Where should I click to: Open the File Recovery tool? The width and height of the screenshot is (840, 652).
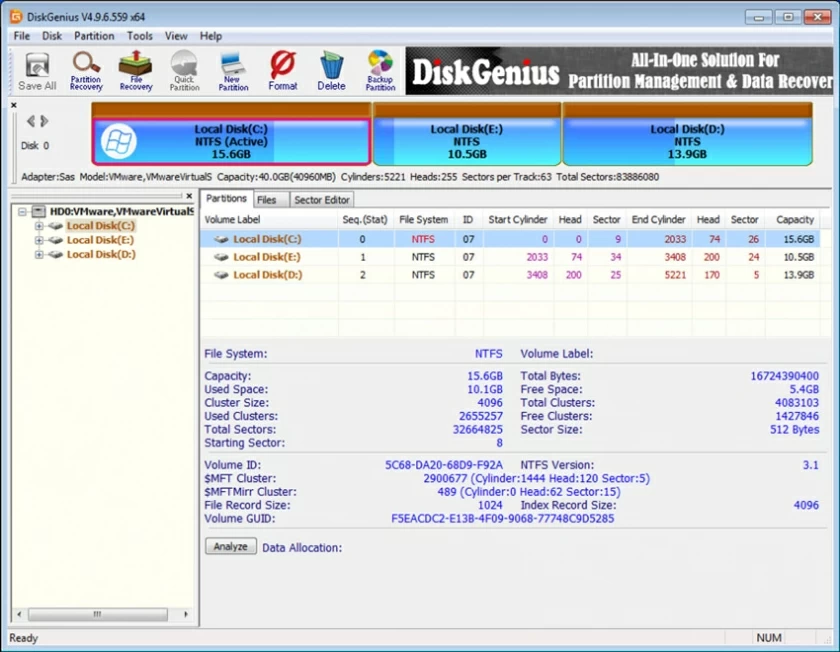135,68
